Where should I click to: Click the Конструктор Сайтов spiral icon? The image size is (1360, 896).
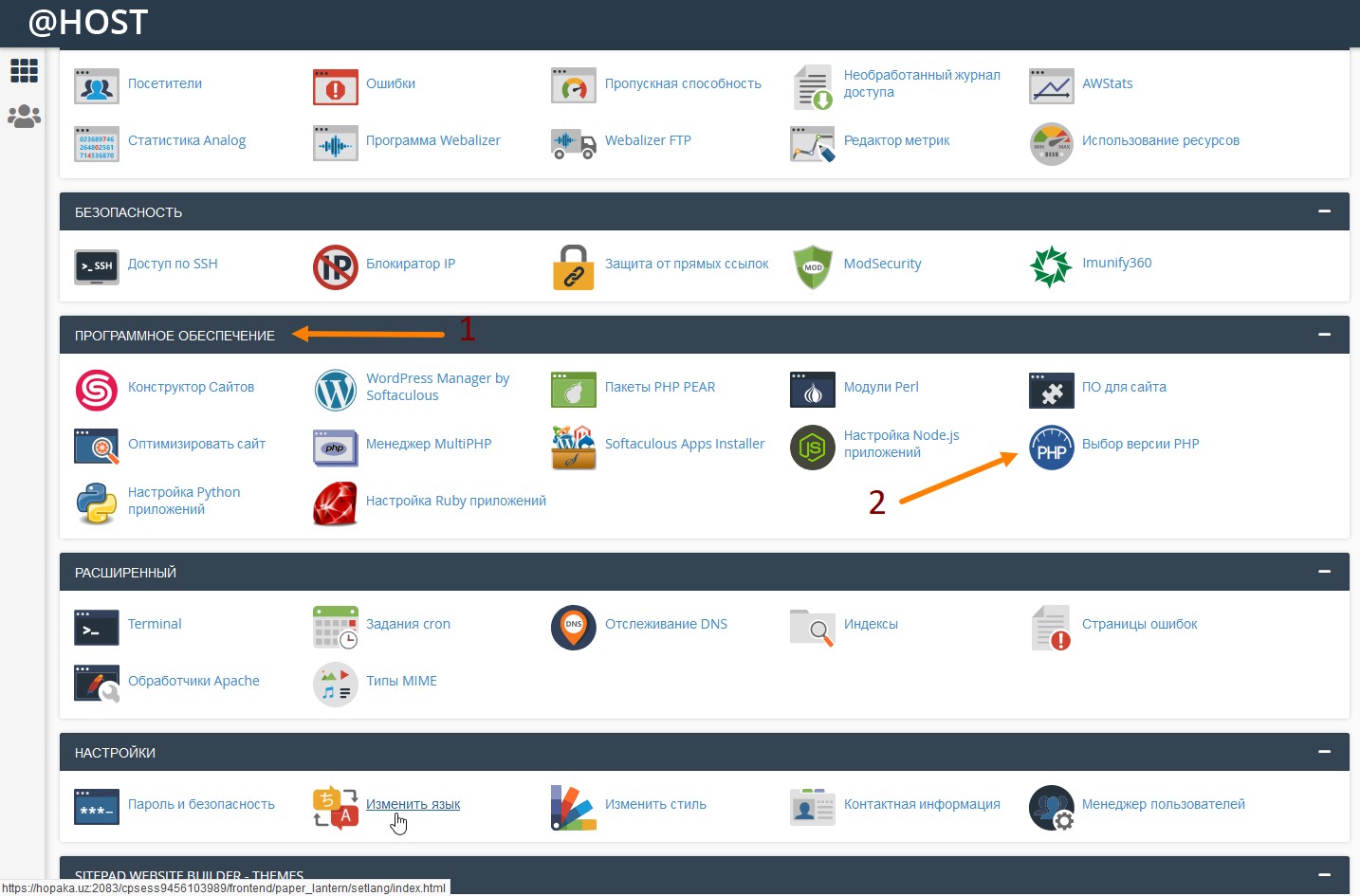[97, 390]
